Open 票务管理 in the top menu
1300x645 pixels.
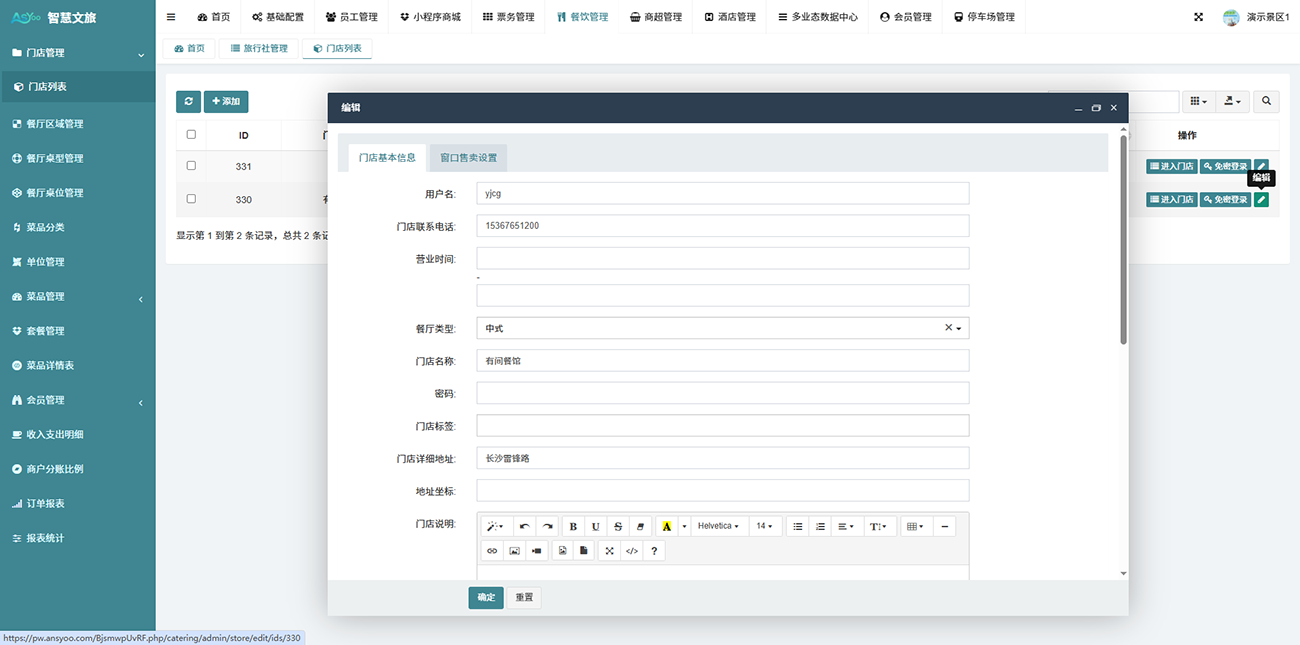coord(508,17)
